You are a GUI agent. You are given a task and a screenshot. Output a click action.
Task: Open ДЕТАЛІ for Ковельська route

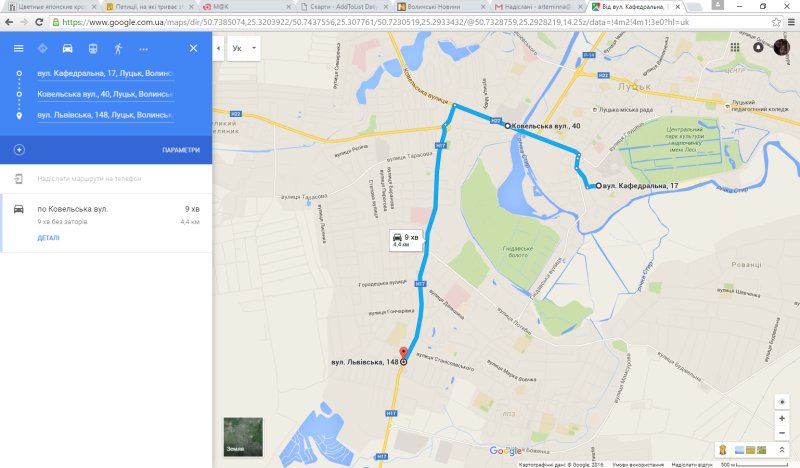48,238
